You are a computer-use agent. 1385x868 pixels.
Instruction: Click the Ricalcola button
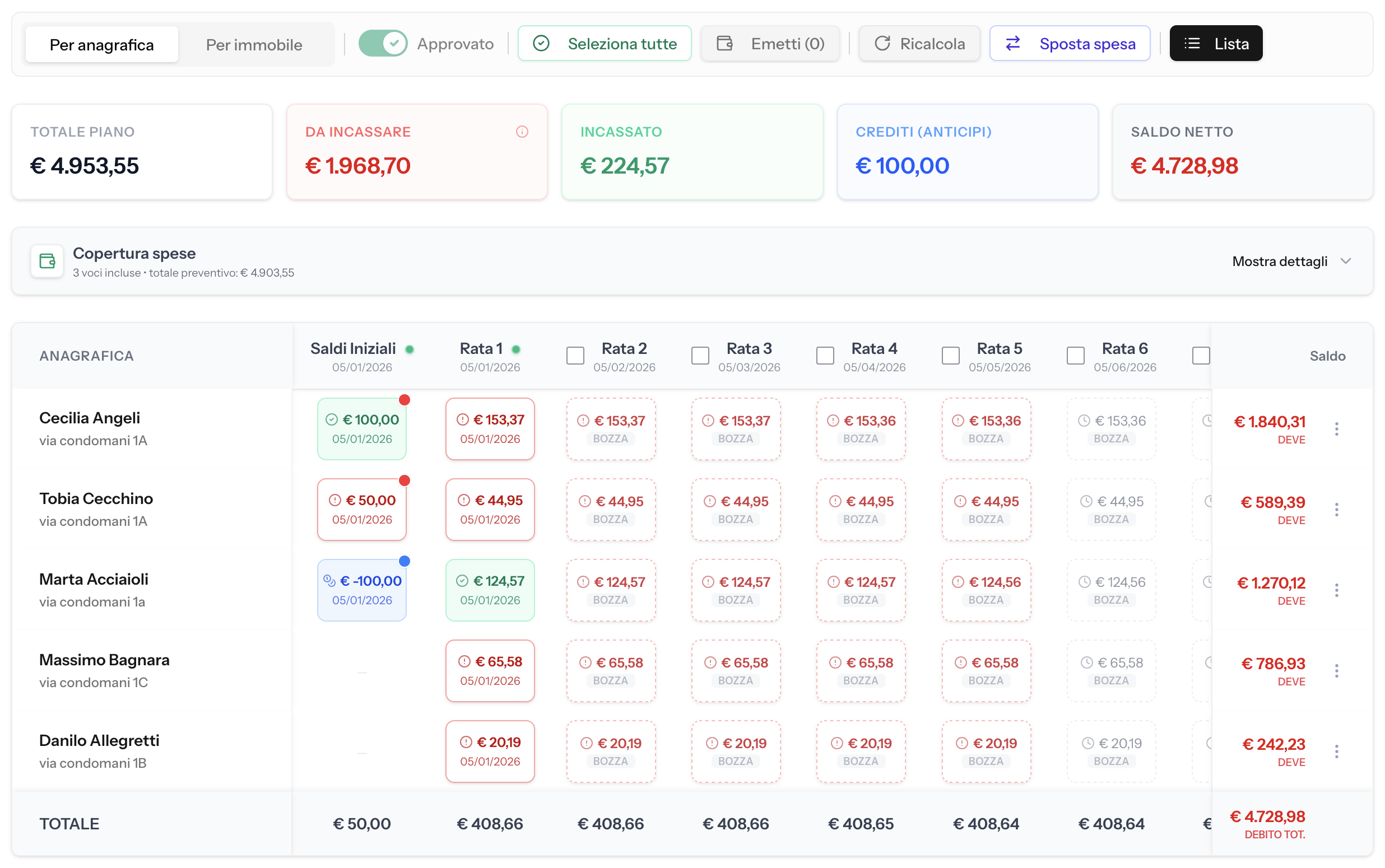pyautogui.click(x=919, y=43)
